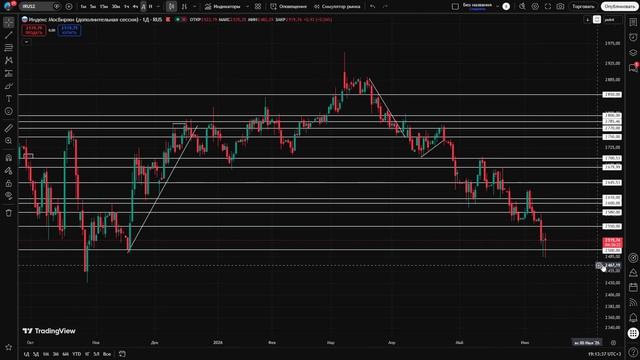Switch to the 5m timeframe
Screen dimensions: 640x360
tap(93, 7)
